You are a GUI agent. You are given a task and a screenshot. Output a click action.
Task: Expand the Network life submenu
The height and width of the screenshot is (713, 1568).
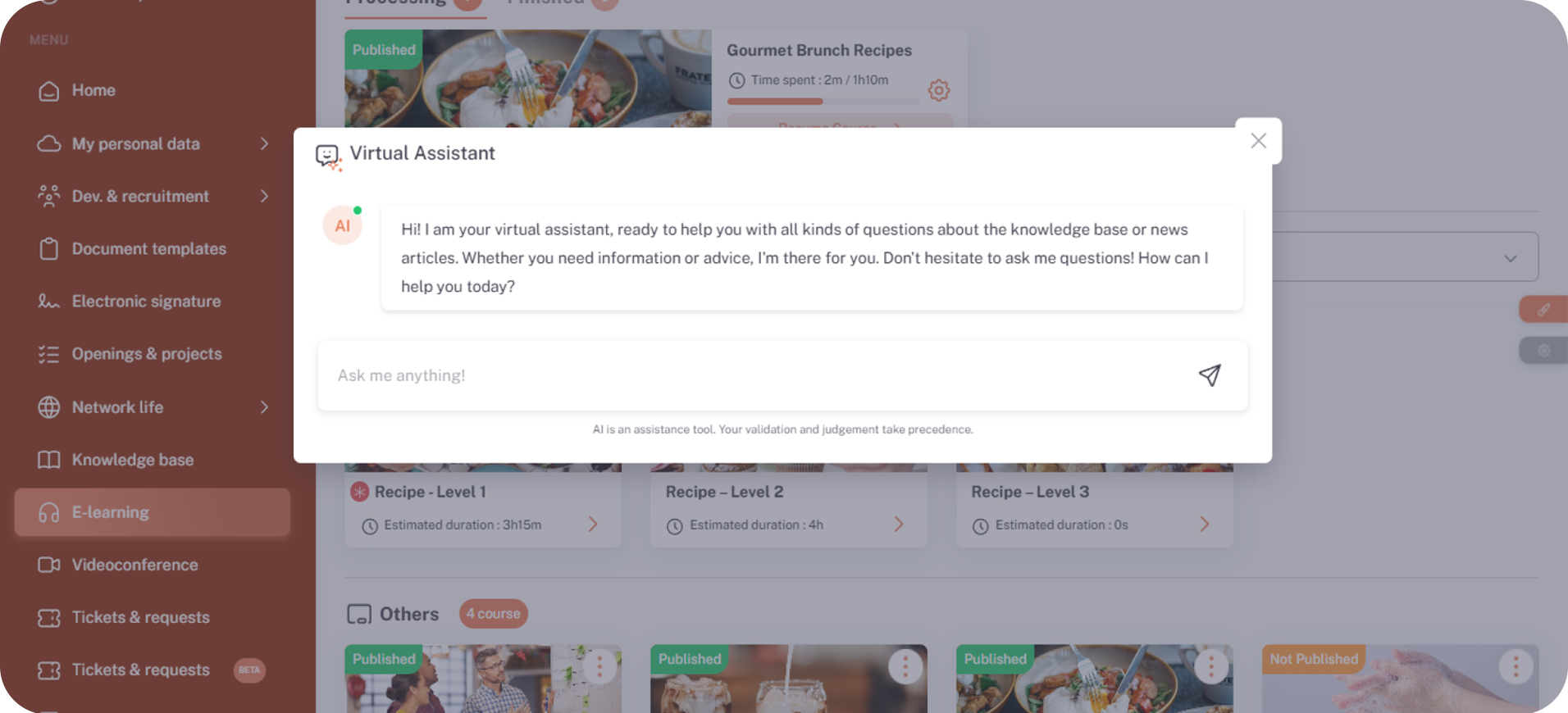tap(264, 407)
